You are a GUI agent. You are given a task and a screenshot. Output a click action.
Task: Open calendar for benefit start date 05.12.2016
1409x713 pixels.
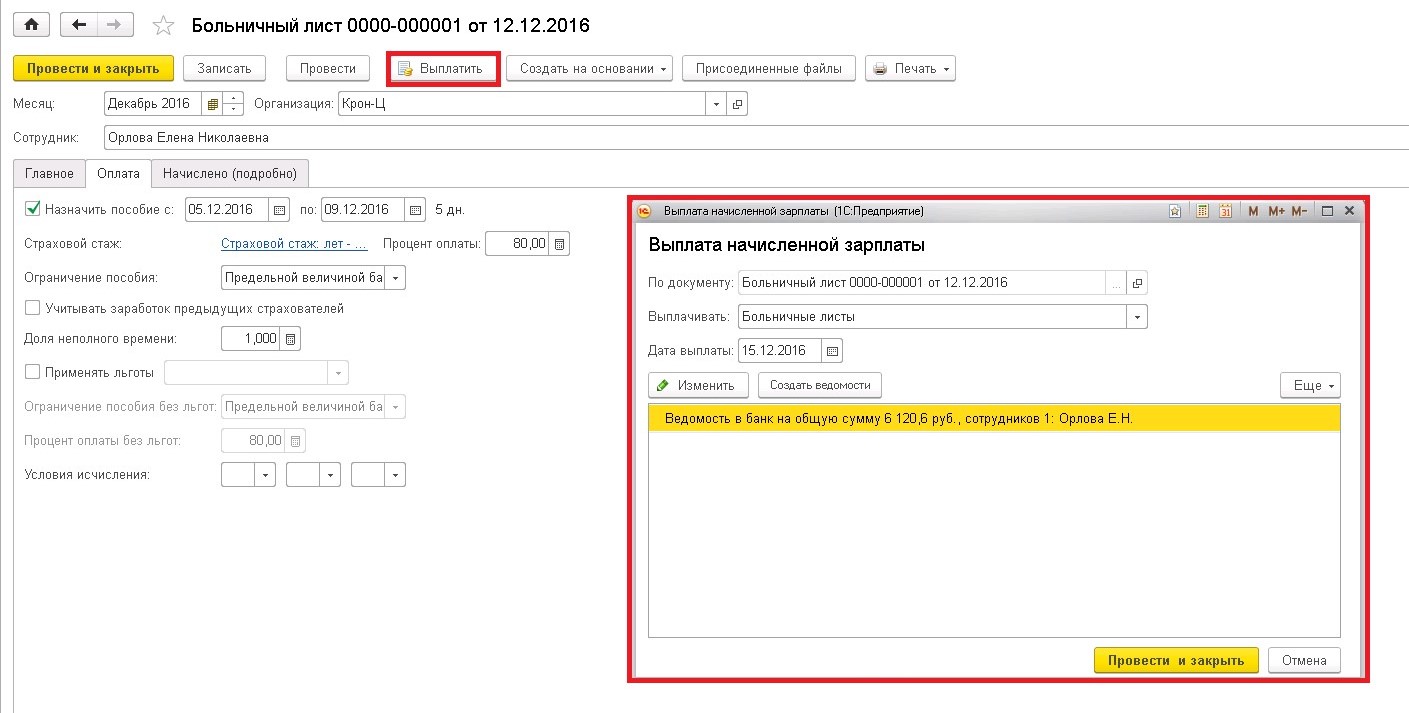tap(279, 210)
